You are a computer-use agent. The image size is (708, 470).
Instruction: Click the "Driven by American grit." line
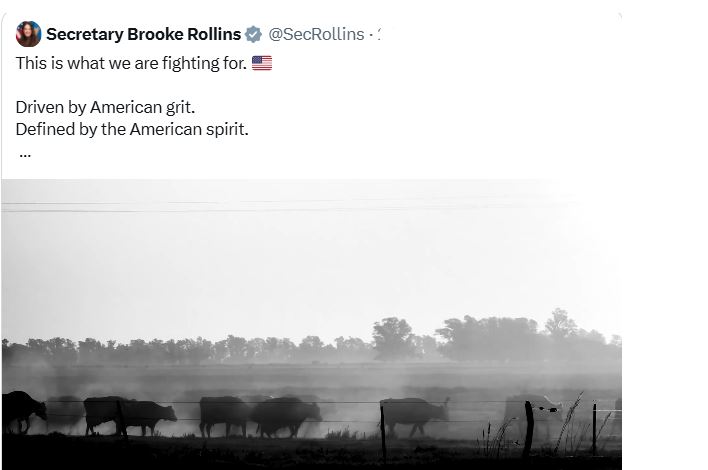coord(100,106)
